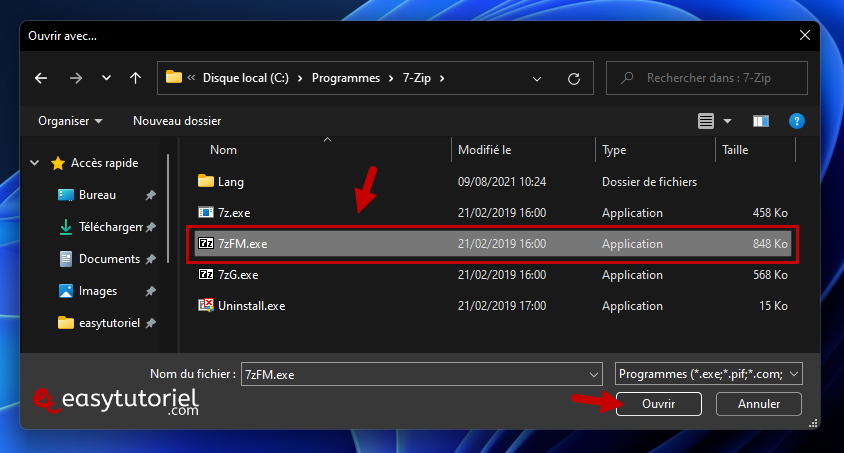The height and width of the screenshot is (453, 844).
Task: Open the file name dropdown arrow
Action: pos(593,374)
